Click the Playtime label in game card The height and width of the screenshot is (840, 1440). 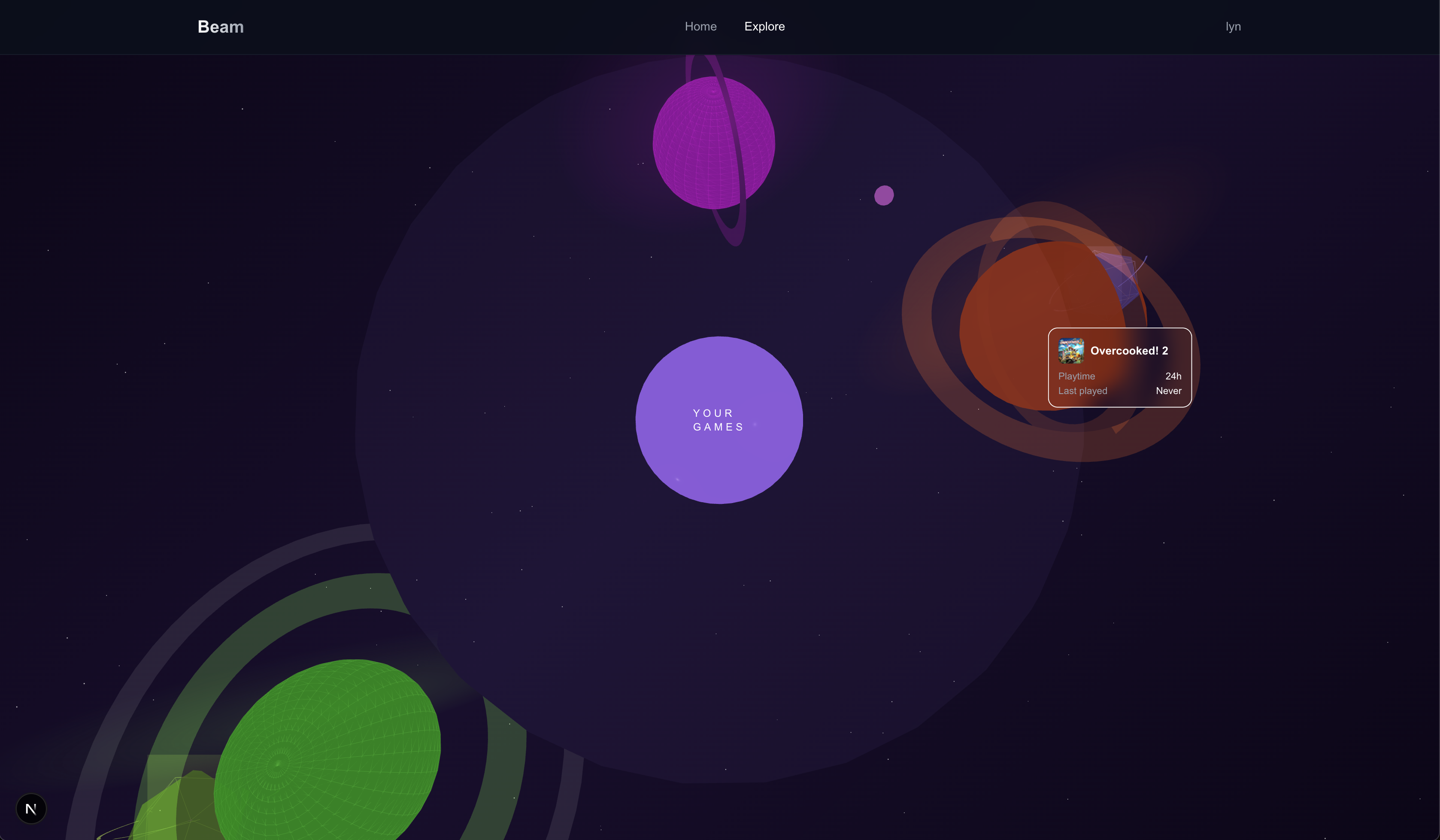coord(1076,376)
